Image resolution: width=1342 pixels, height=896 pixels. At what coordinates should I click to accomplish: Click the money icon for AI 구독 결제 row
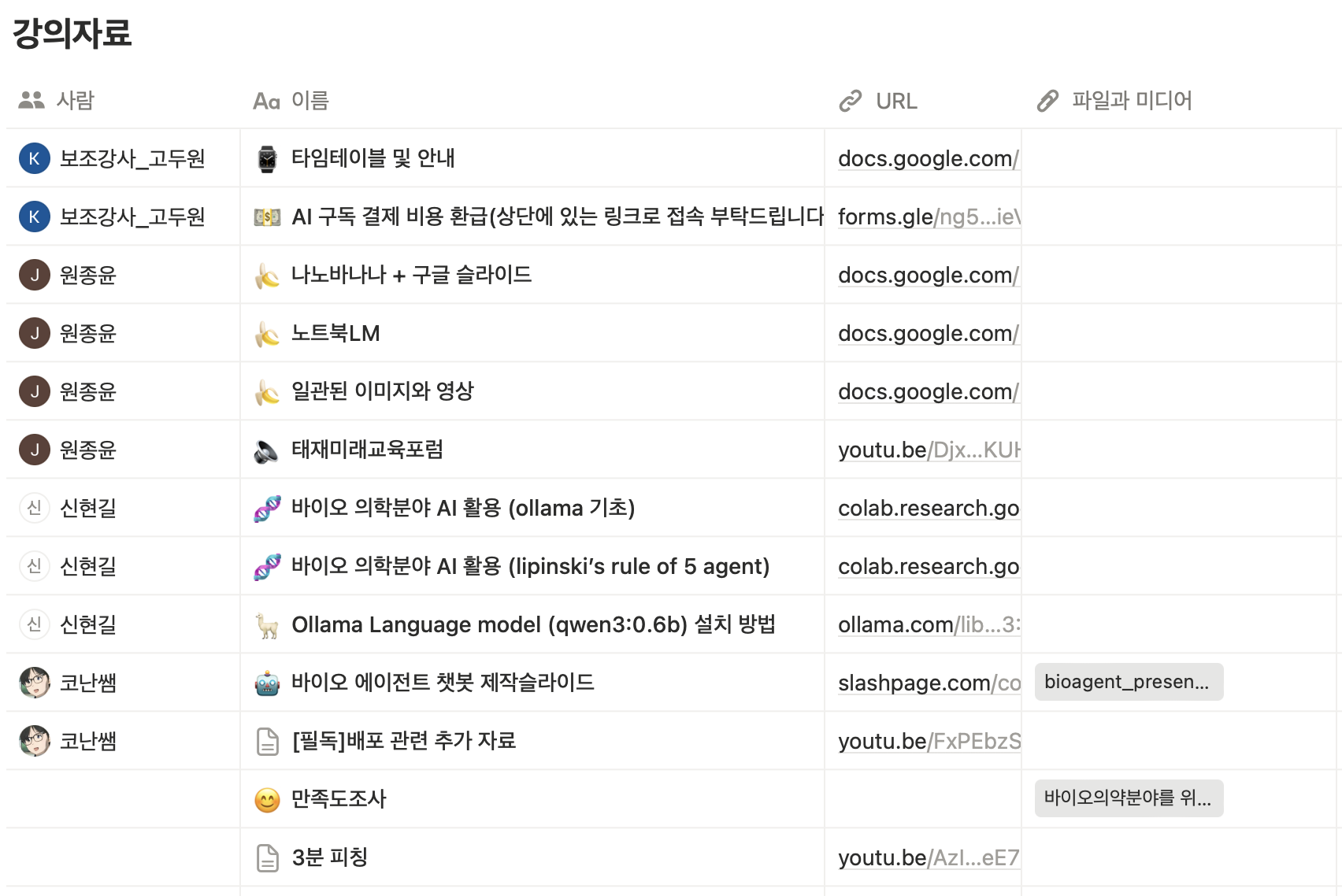[268, 217]
